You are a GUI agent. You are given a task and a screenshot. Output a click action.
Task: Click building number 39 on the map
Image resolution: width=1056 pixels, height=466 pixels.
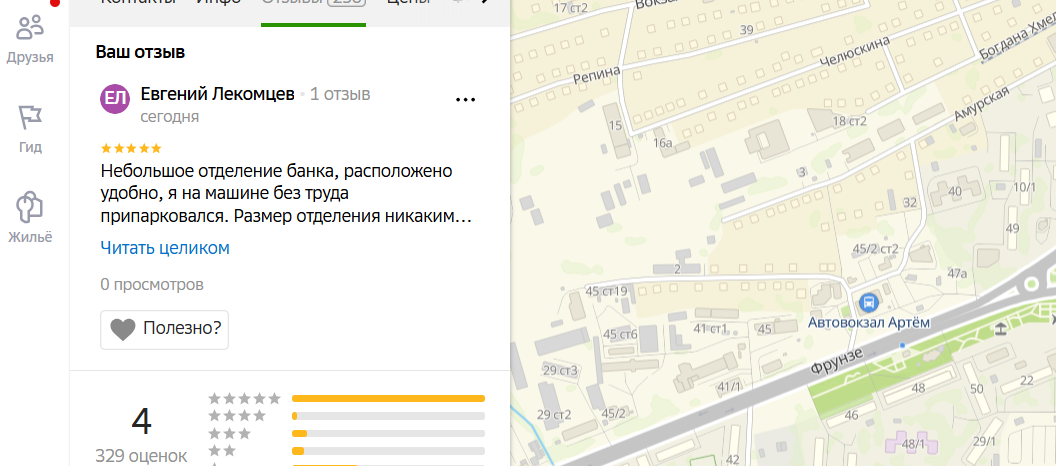coord(746,30)
